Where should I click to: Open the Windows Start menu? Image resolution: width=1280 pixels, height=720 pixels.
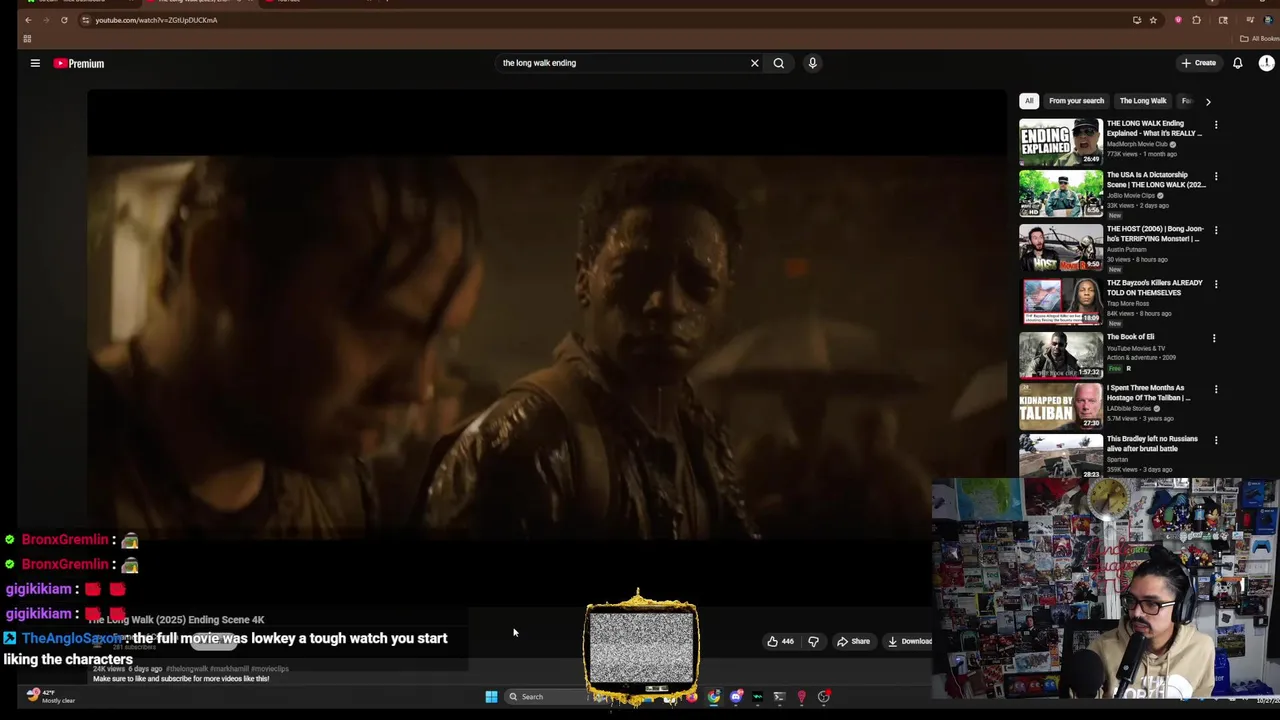491,697
